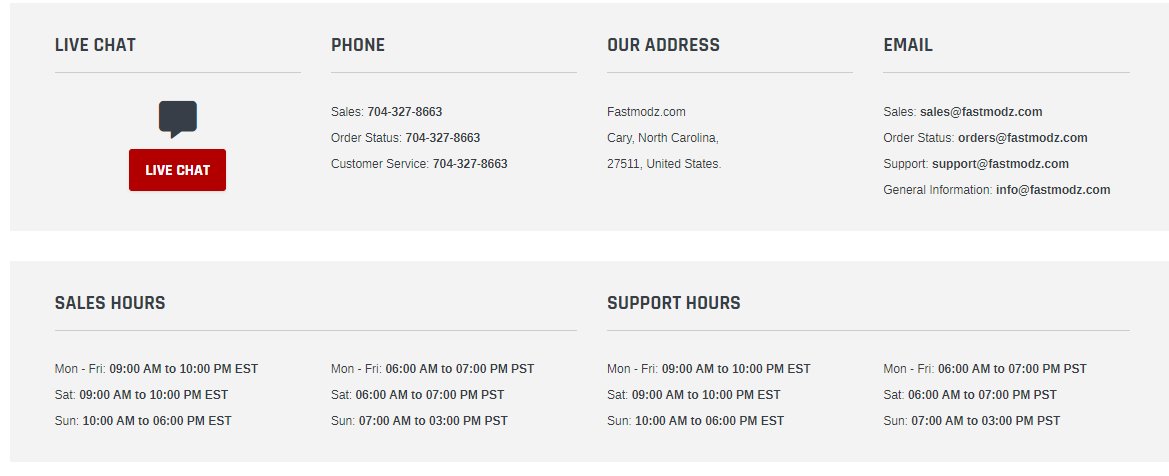Image resolution: width=1169 pixels, height=476 pixels.
Task: Click the Customer Service phone number
Action: [470, 164]
